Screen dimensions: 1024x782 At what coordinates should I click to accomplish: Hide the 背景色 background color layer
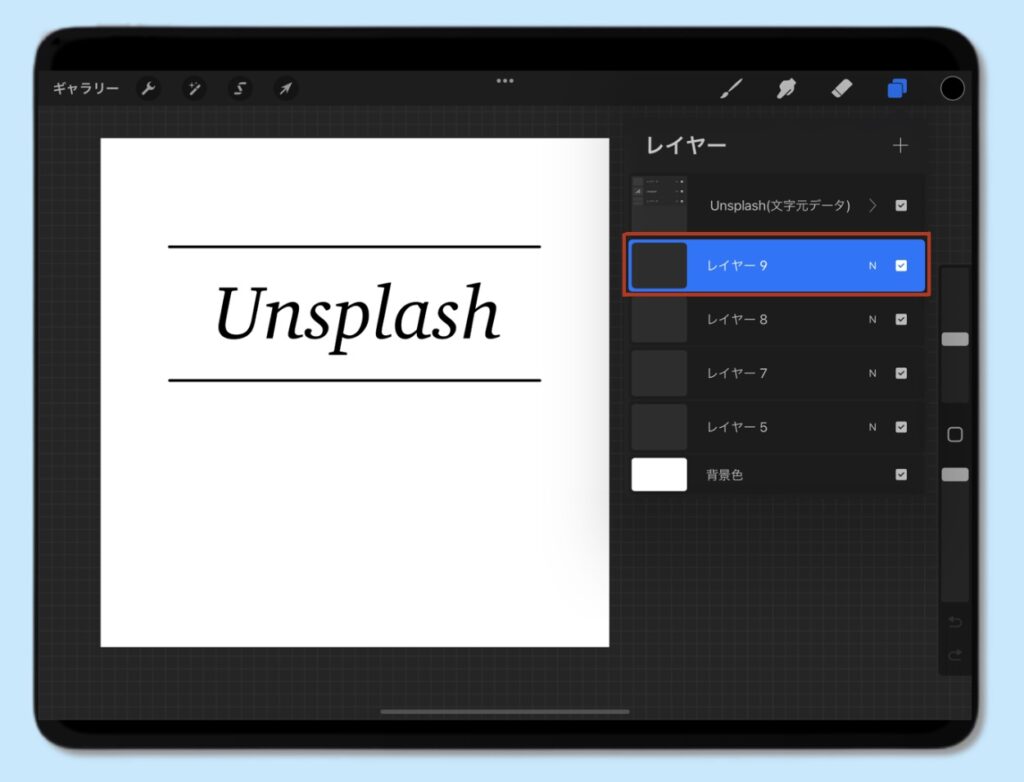point(901,474)
